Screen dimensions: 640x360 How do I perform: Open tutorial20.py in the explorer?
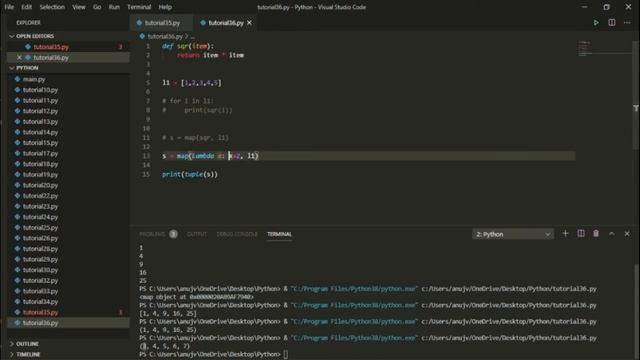pos(69,185)
